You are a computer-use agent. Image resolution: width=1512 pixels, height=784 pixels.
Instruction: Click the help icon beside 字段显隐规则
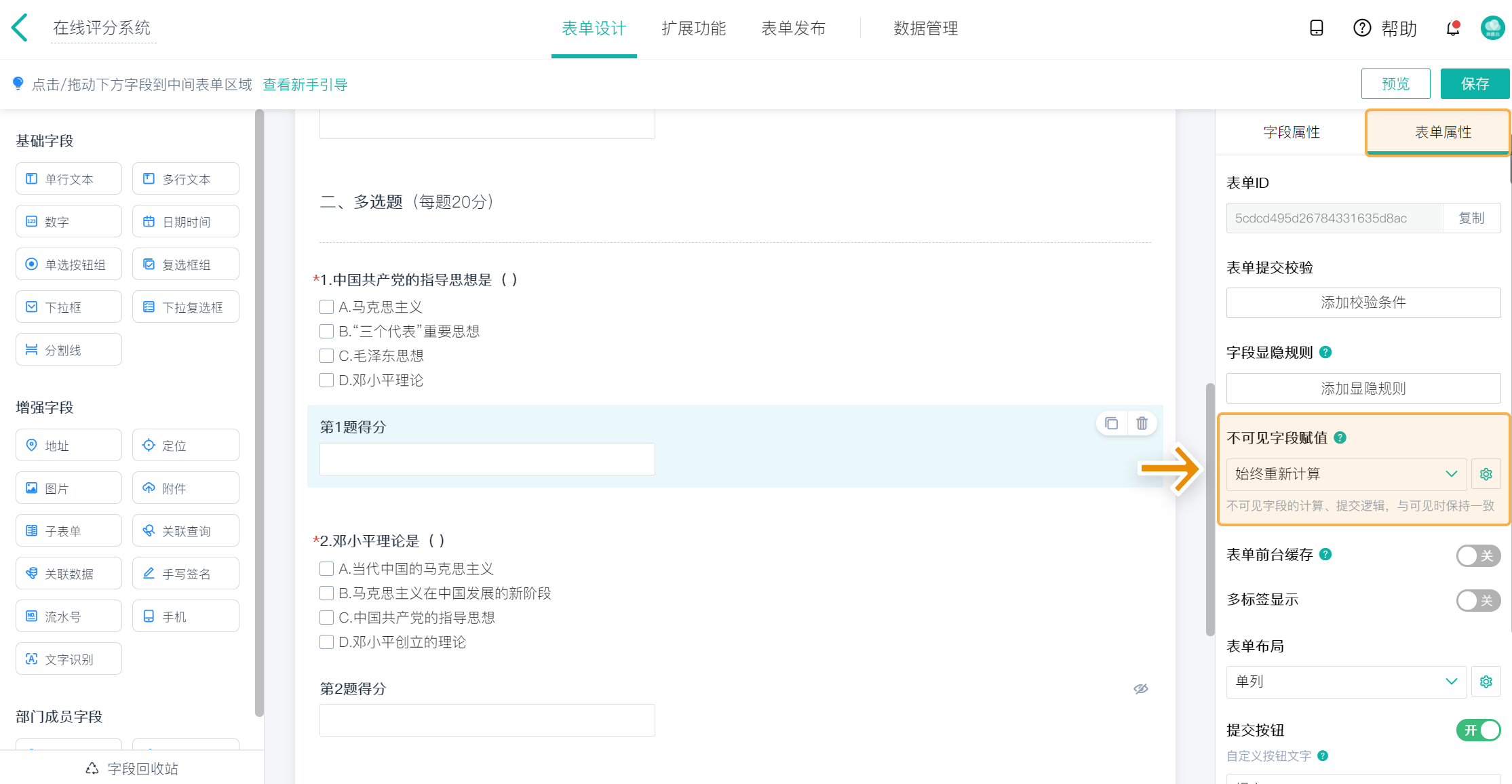coord(1325,352)
